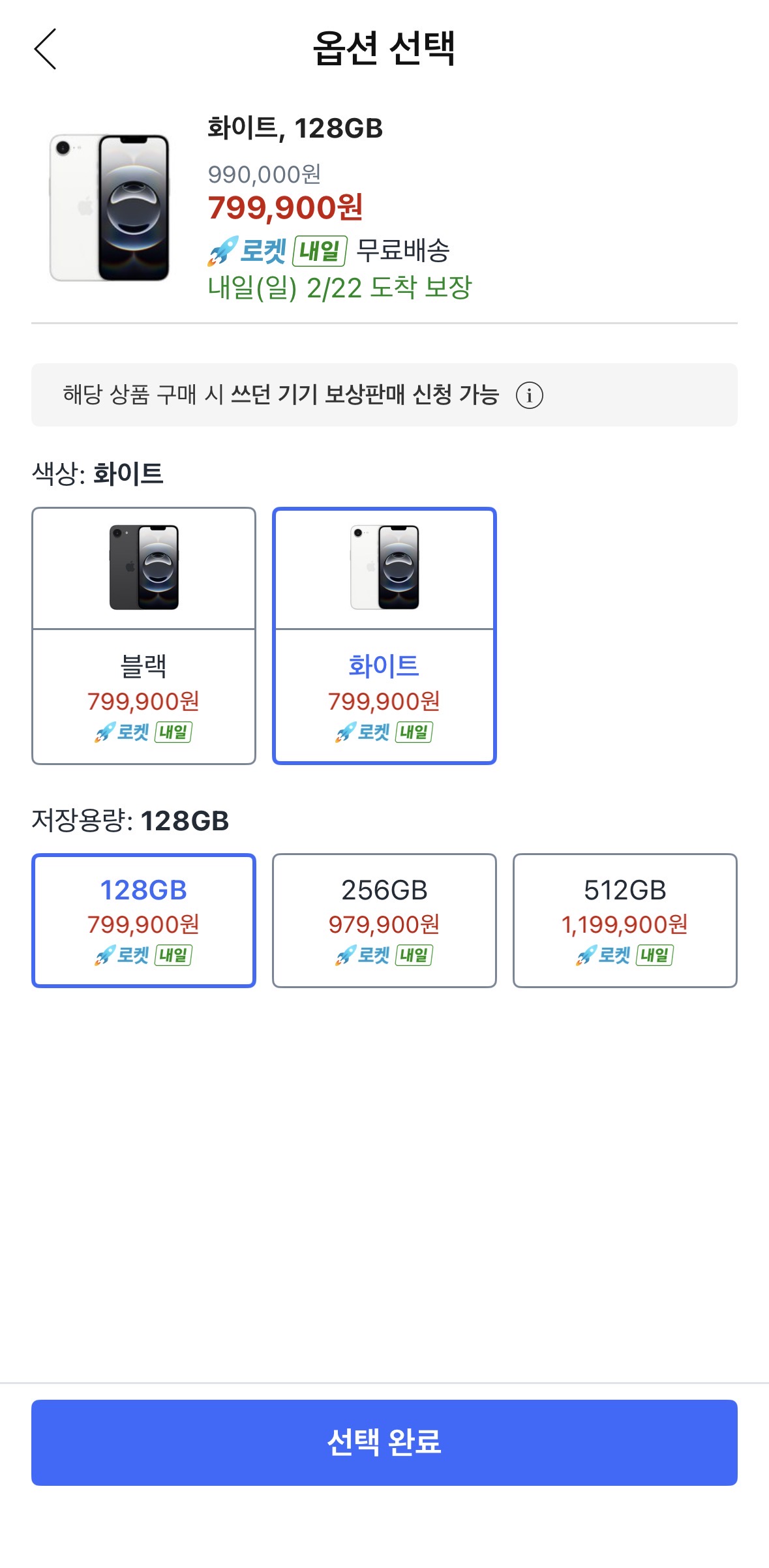Tap the 799,900원 sale price in header
This screenshot has width=769, height=1568.
point(285,208)
